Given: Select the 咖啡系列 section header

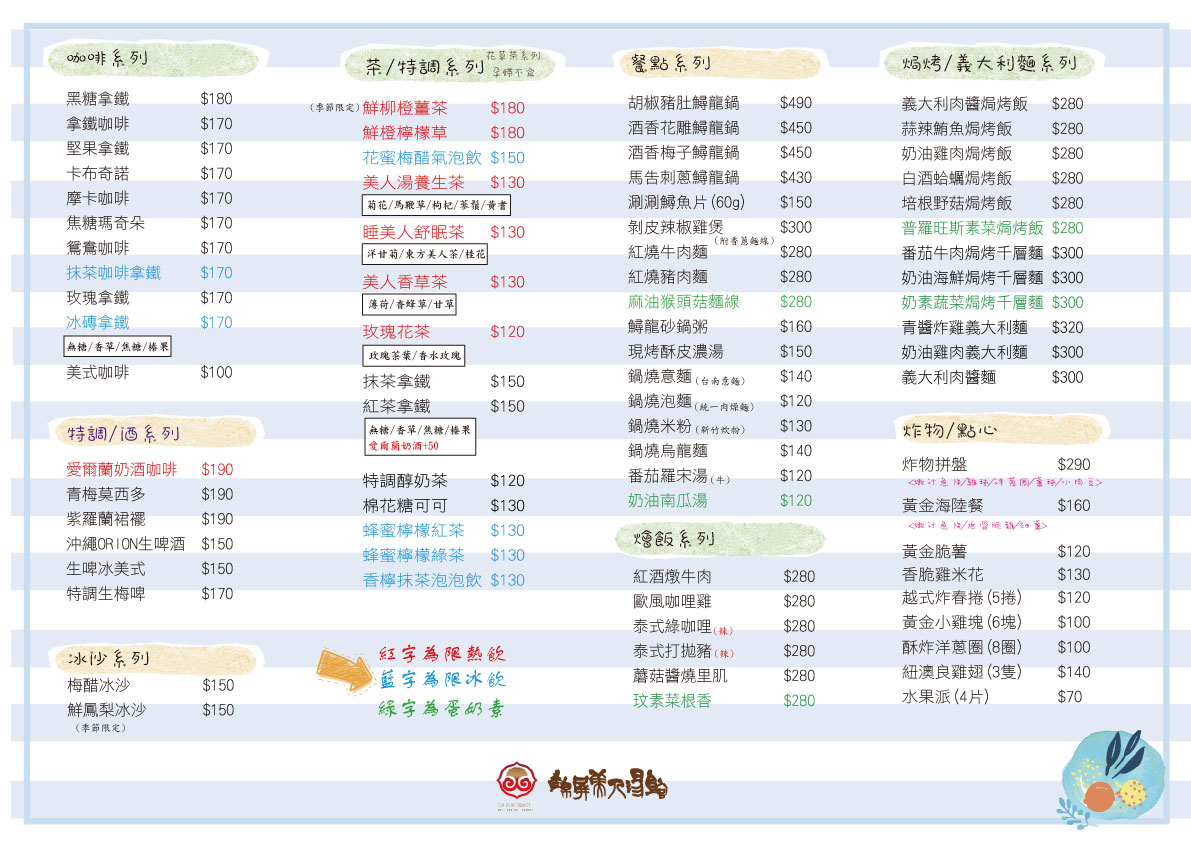Looking at the screenshot, I should pos(107,58).
